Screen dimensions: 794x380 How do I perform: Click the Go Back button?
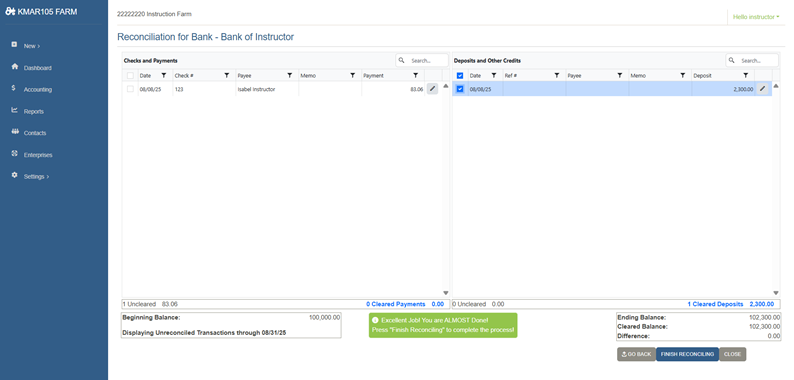point(636,354)
